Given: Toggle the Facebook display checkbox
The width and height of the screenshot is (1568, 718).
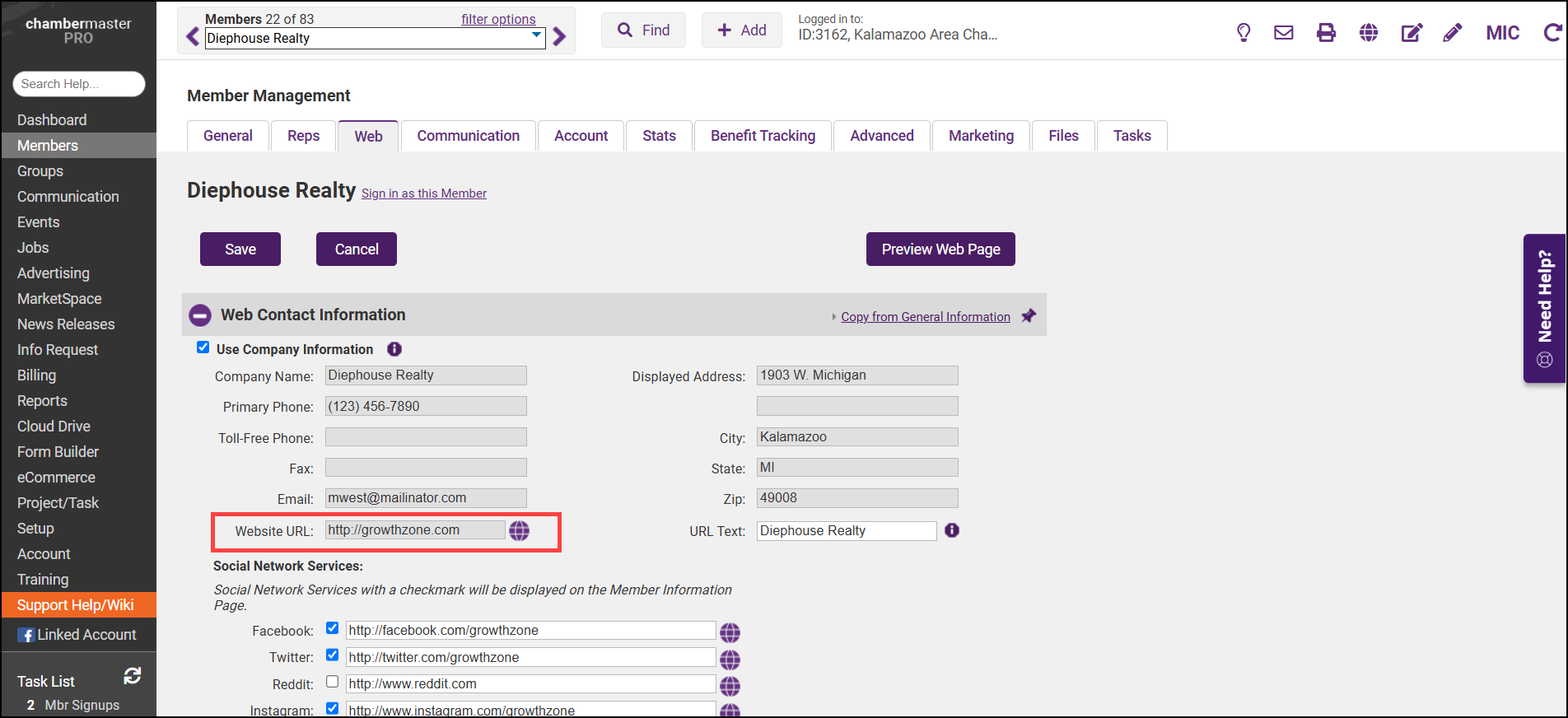Looking at the screenshot, I should 332,628.
